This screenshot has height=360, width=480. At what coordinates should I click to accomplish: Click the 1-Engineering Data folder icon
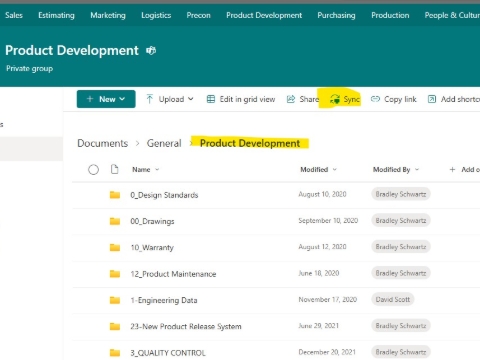coord(115,300)
